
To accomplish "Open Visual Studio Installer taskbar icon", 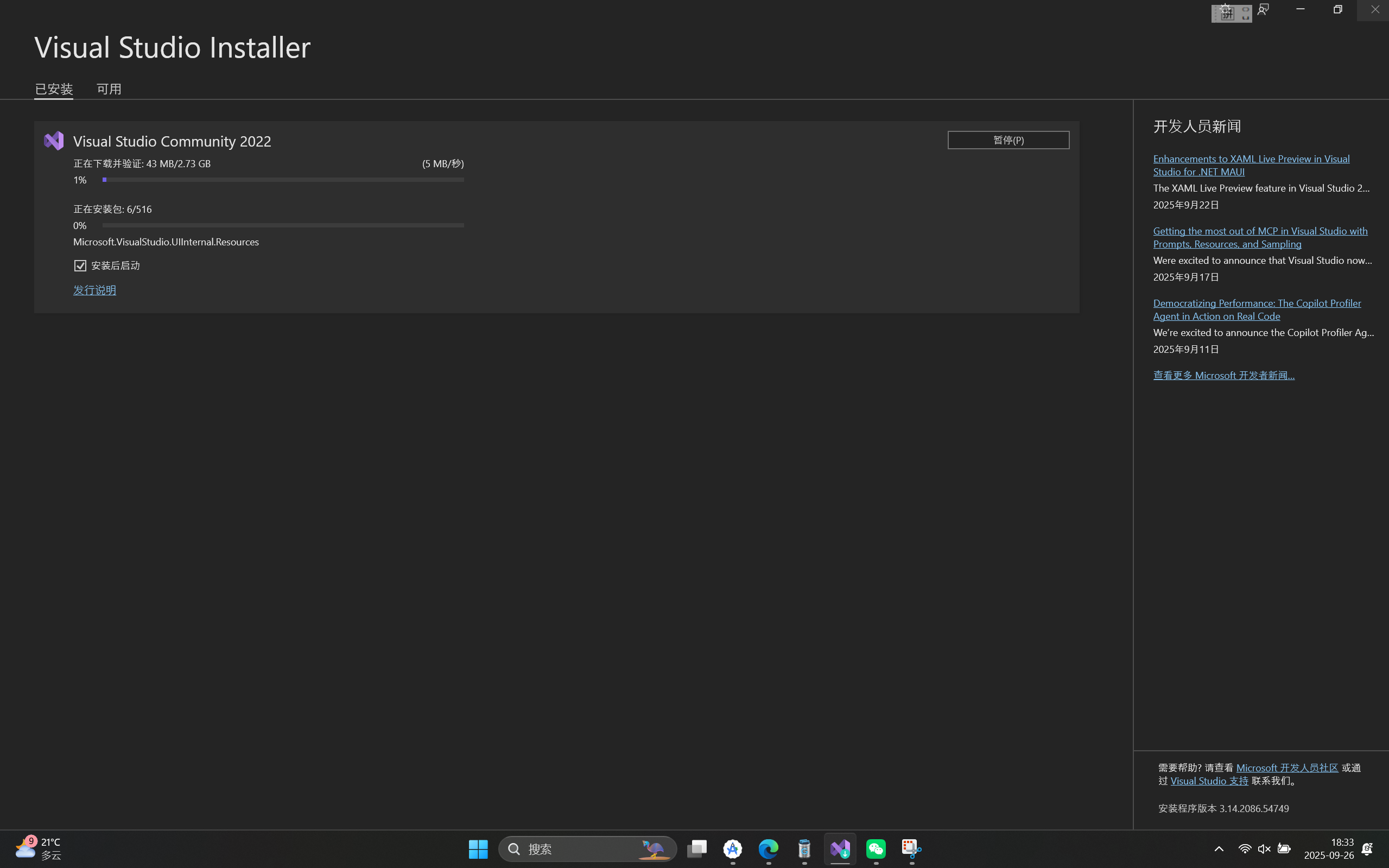I will point(840,848).
